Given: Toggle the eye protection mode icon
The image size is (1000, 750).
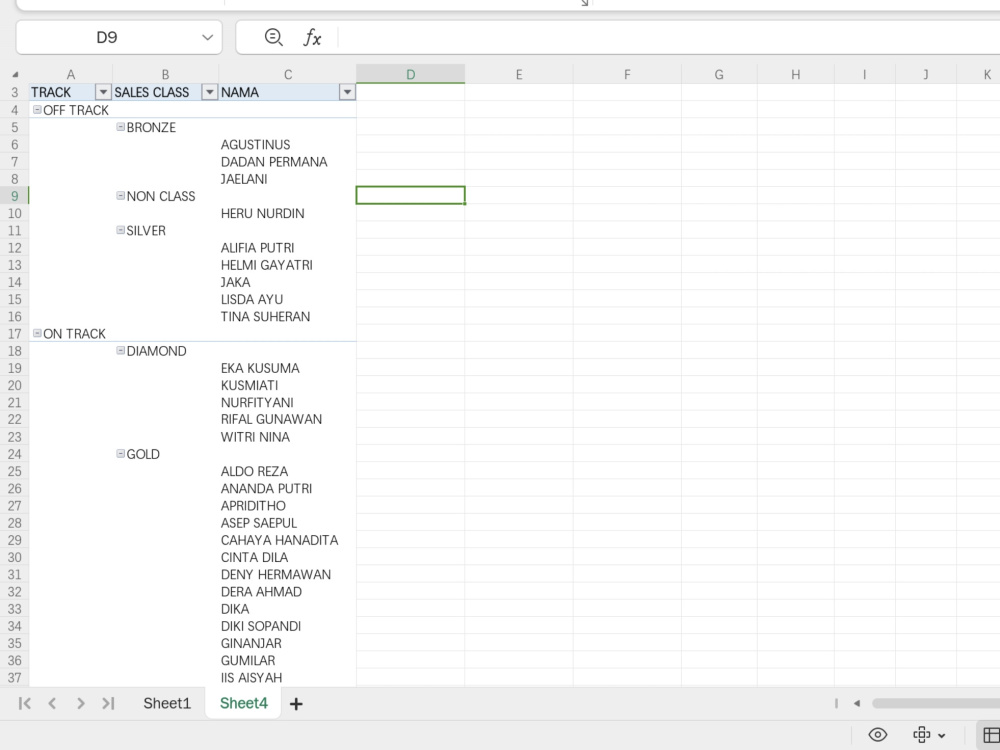Looking at the screenshot, I should coord(878,735).
